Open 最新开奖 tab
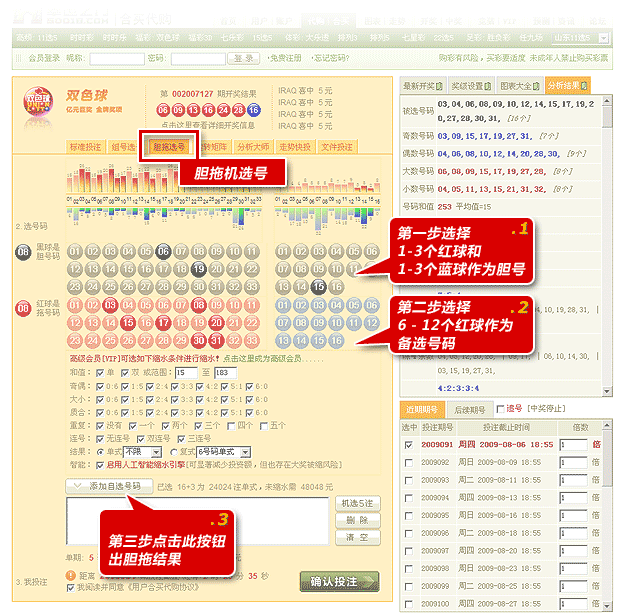The width and height of the screenshot is (623, 615). [x=423, y=86]
